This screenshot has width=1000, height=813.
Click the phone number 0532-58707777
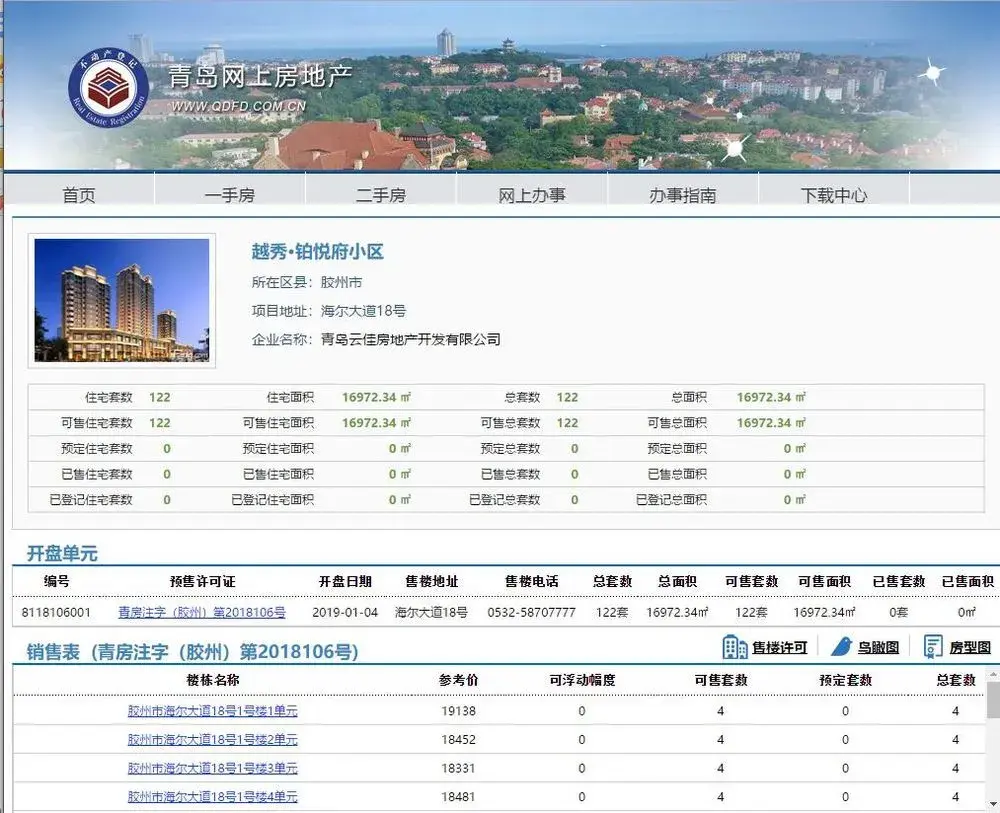click(531, 612)
